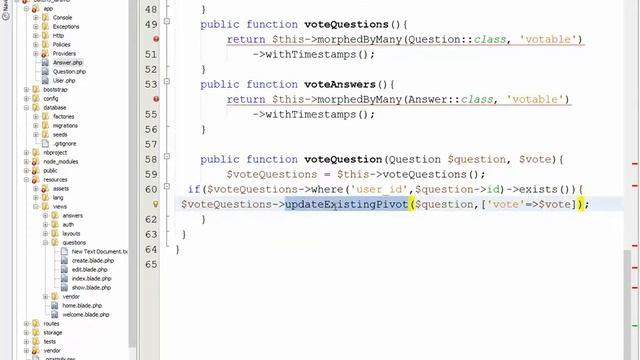
Task: Collapse the app folder tree node
Action: tap(27, 9)
